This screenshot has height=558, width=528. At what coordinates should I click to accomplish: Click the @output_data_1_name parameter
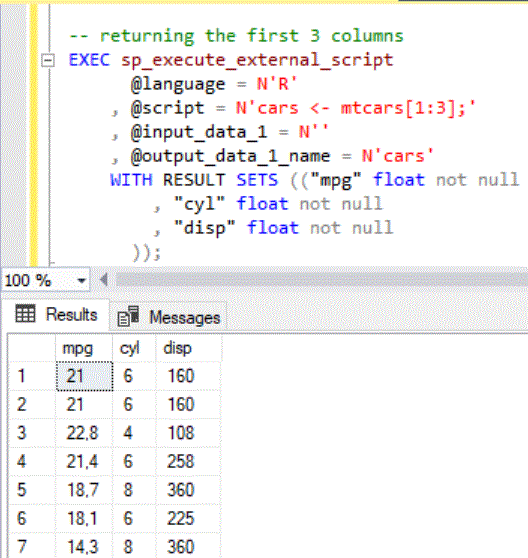(x=230, y=157)
